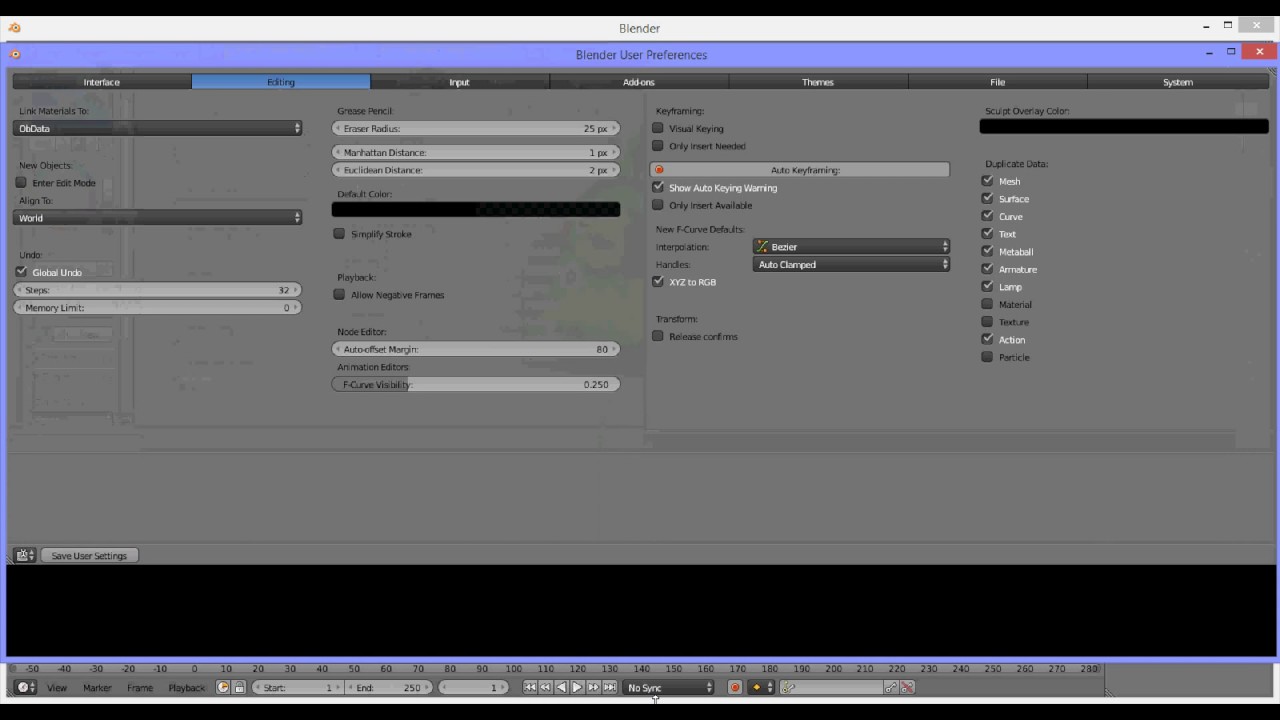Switch to the Themes tab
Image resolution: width=1280 pixels, height=720 pixels.
click(818, 82)
